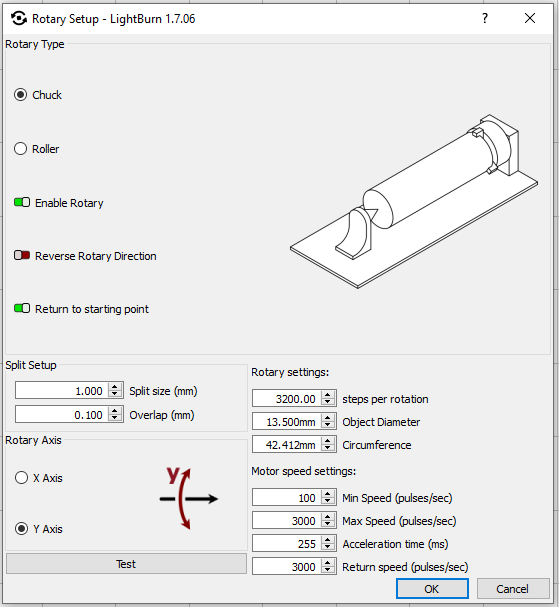Increase Return speed with up arrow
Viewport: 559px width, 607px height.
(x=328, y=562)
